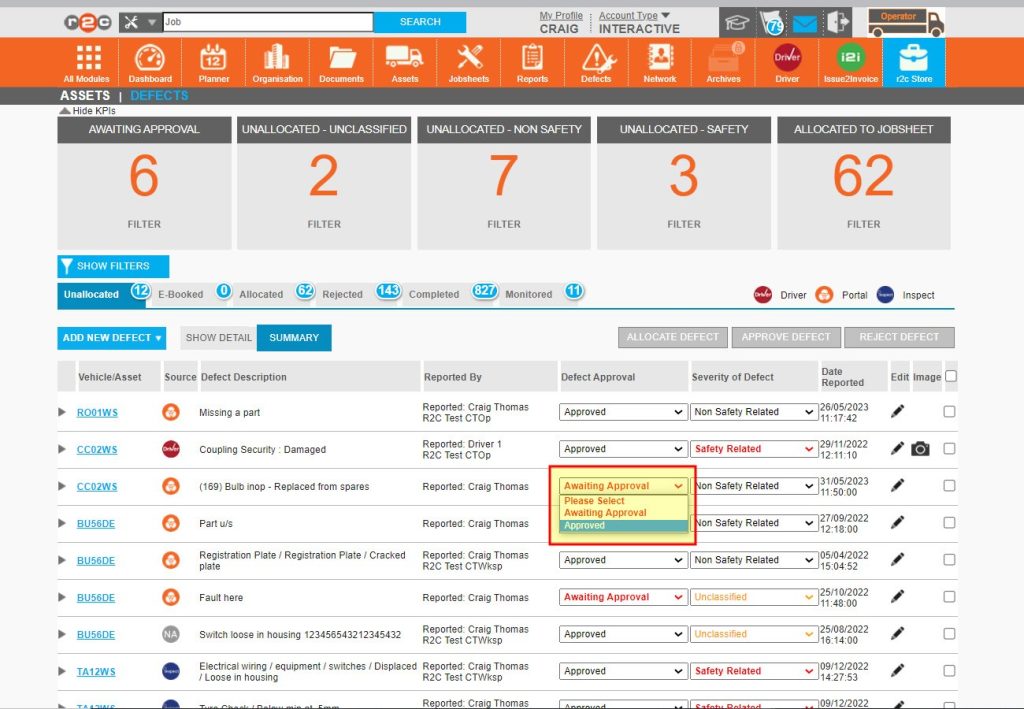
Task: Select the Planner calendar icon
Action: (213, 61)
